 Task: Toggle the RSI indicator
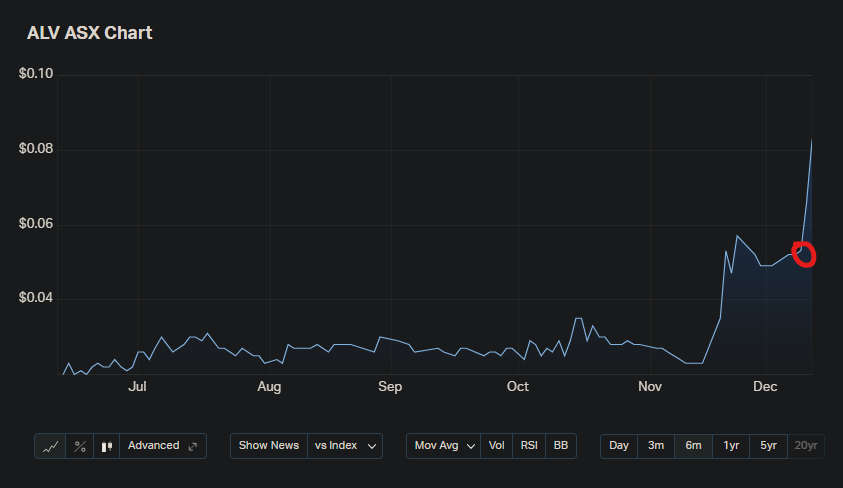point(528,446)
